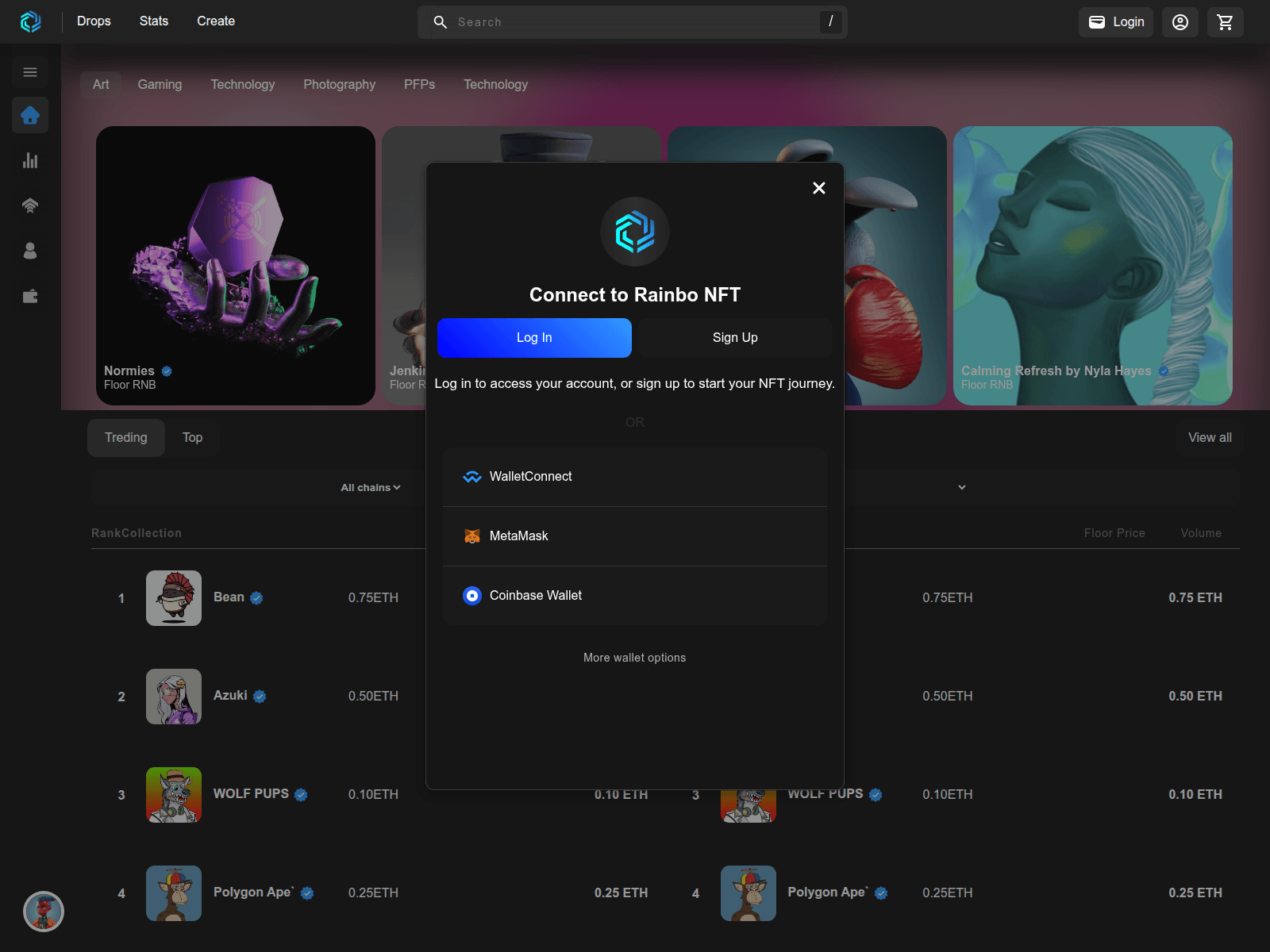Image resolution: width=1270 pixels, height=952 pixels.
Task: Switch to the Top collections tab
Action: 192,438
